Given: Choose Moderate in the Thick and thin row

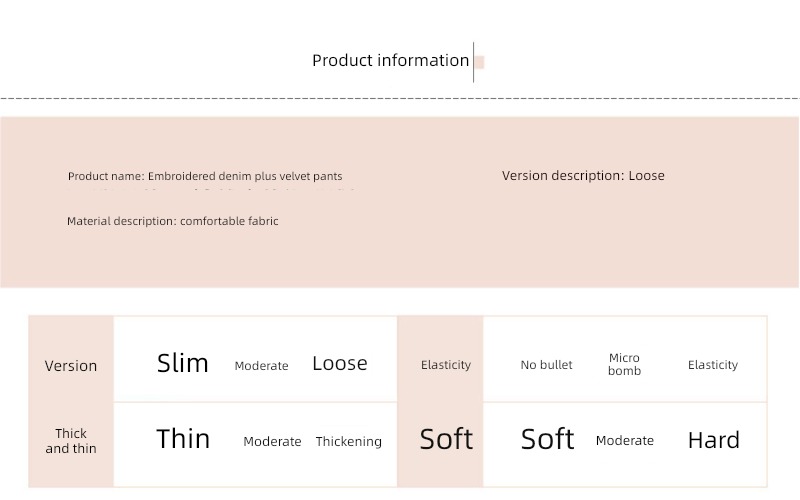Looking at the screenshot, I should click(272, 441).
